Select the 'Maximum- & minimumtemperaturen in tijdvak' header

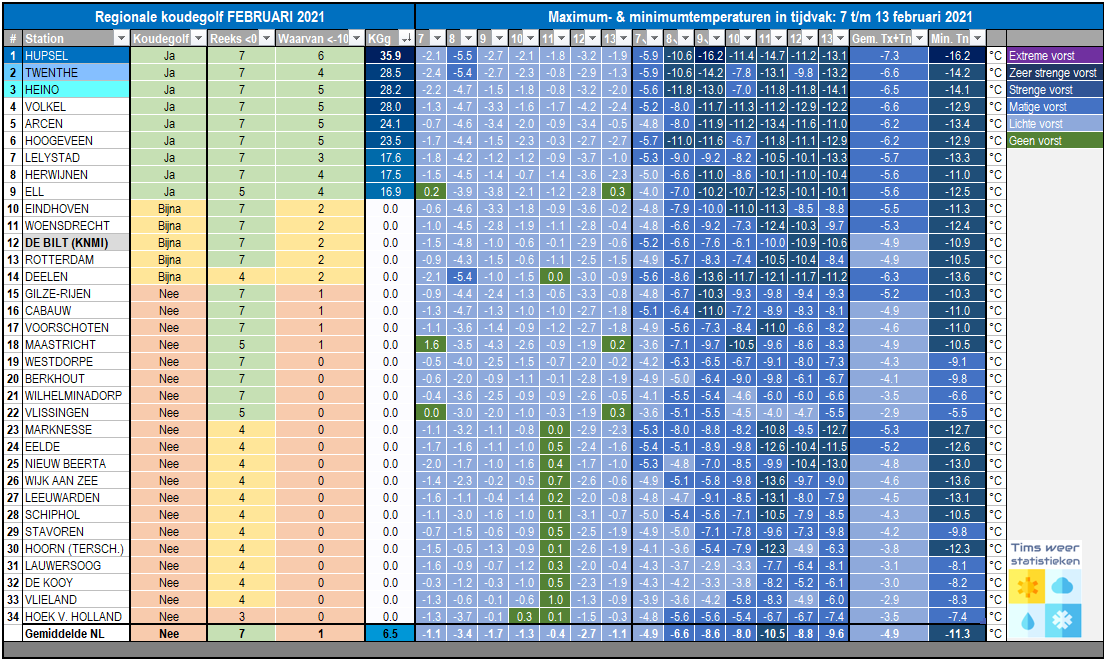(760, 17)
